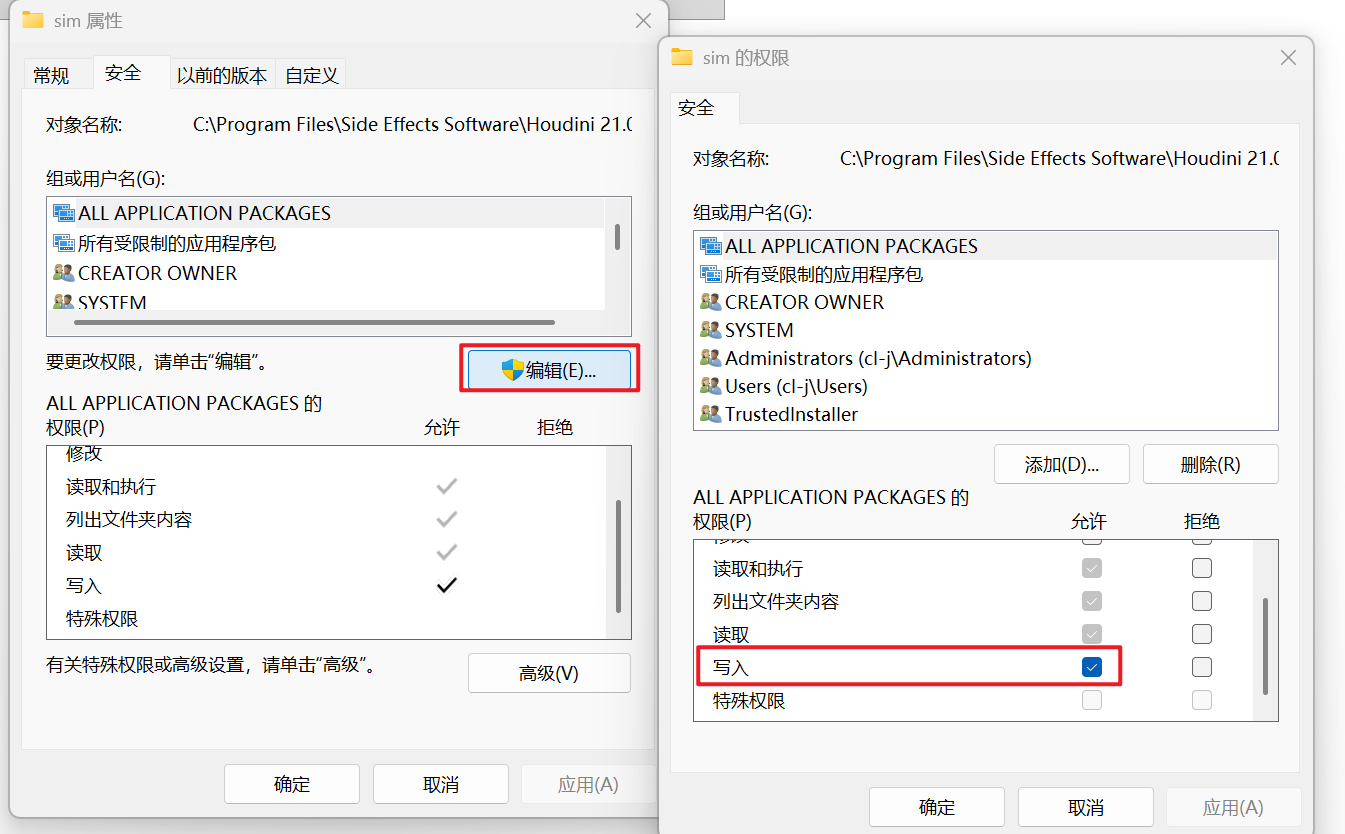Open the 以前的版本 tab

click(x=222, y=75)
